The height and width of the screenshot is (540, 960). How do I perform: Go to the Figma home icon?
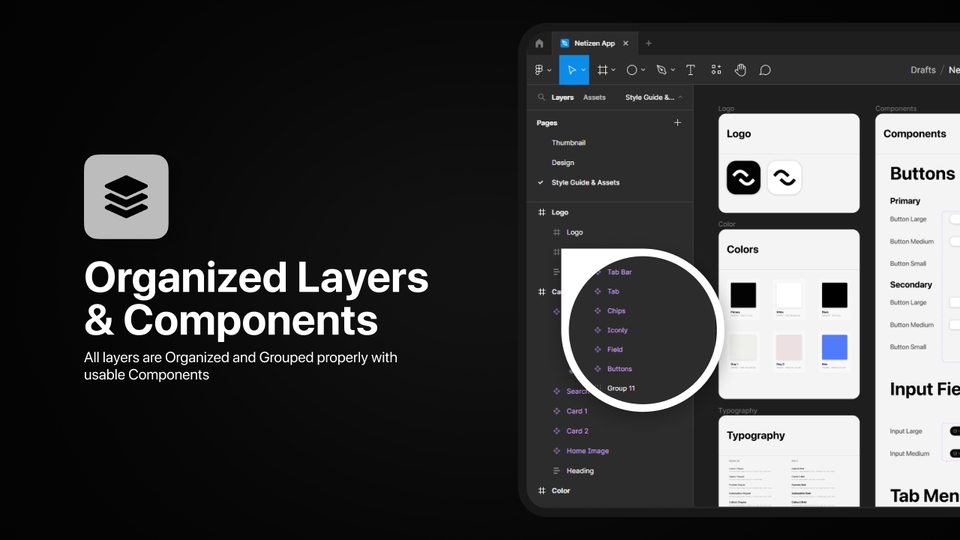pyautogui.click(x=539, y=43)
